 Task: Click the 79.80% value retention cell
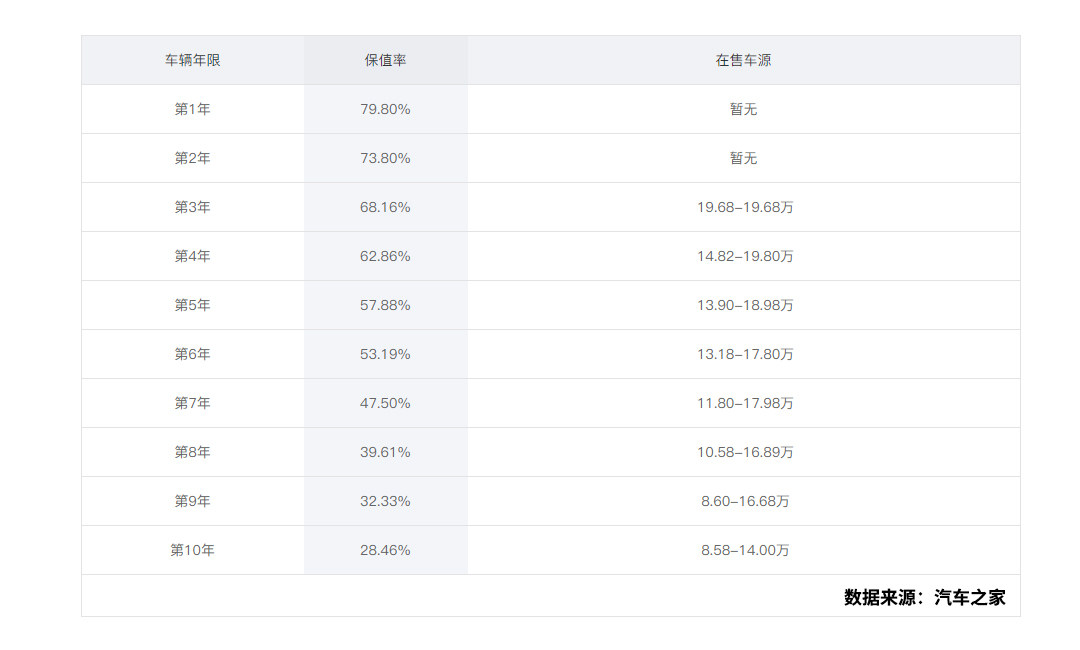point(385,109)
